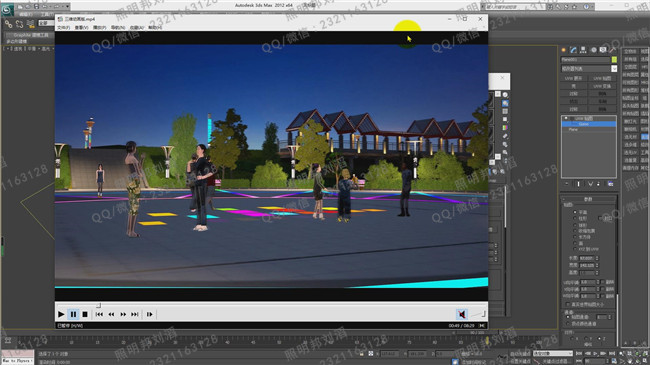Step forward one frame in player
Image resolution: width=650 pixels, height=365 pixels.
point(150,314)
